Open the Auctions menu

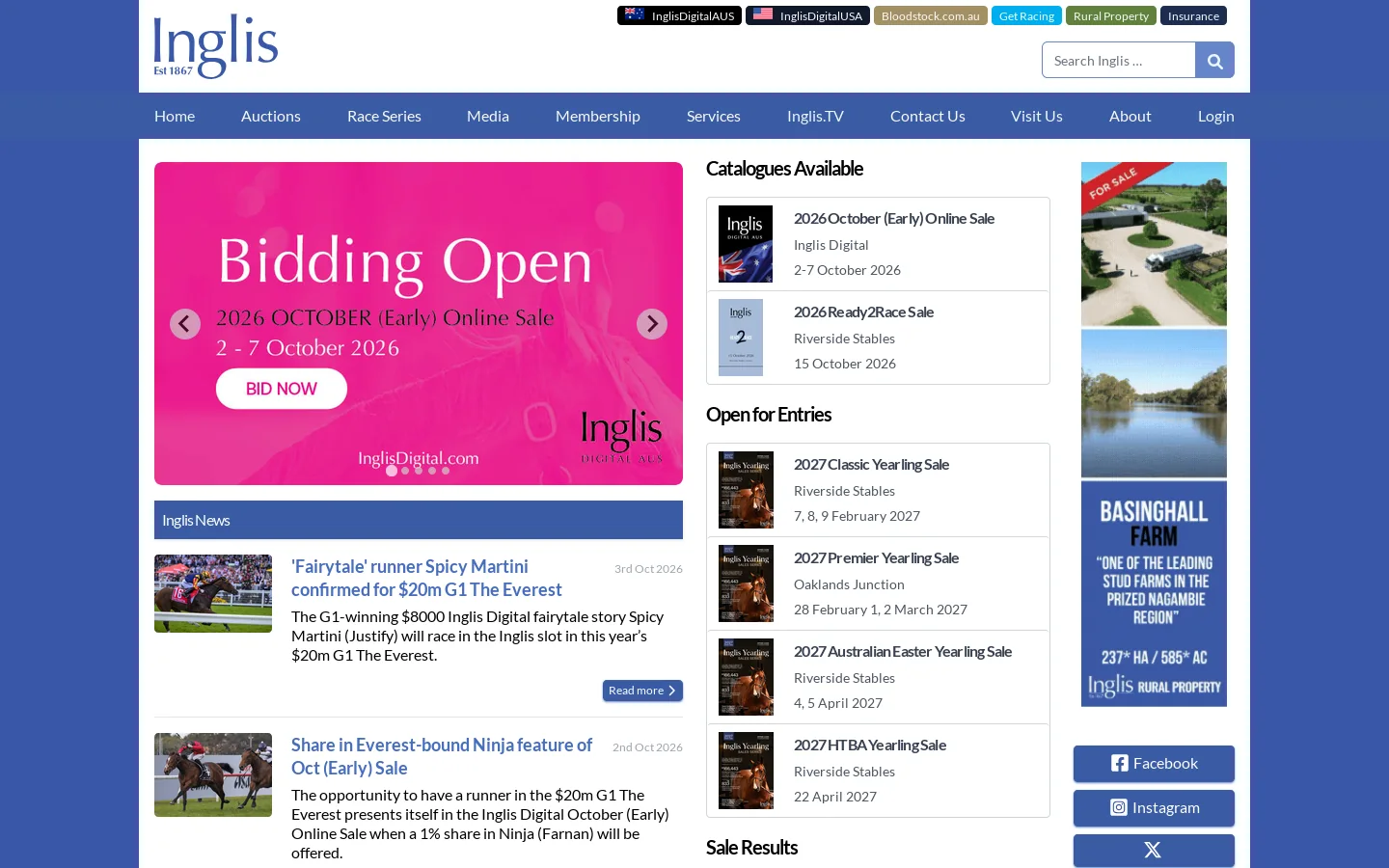click(x=271, y=116)
